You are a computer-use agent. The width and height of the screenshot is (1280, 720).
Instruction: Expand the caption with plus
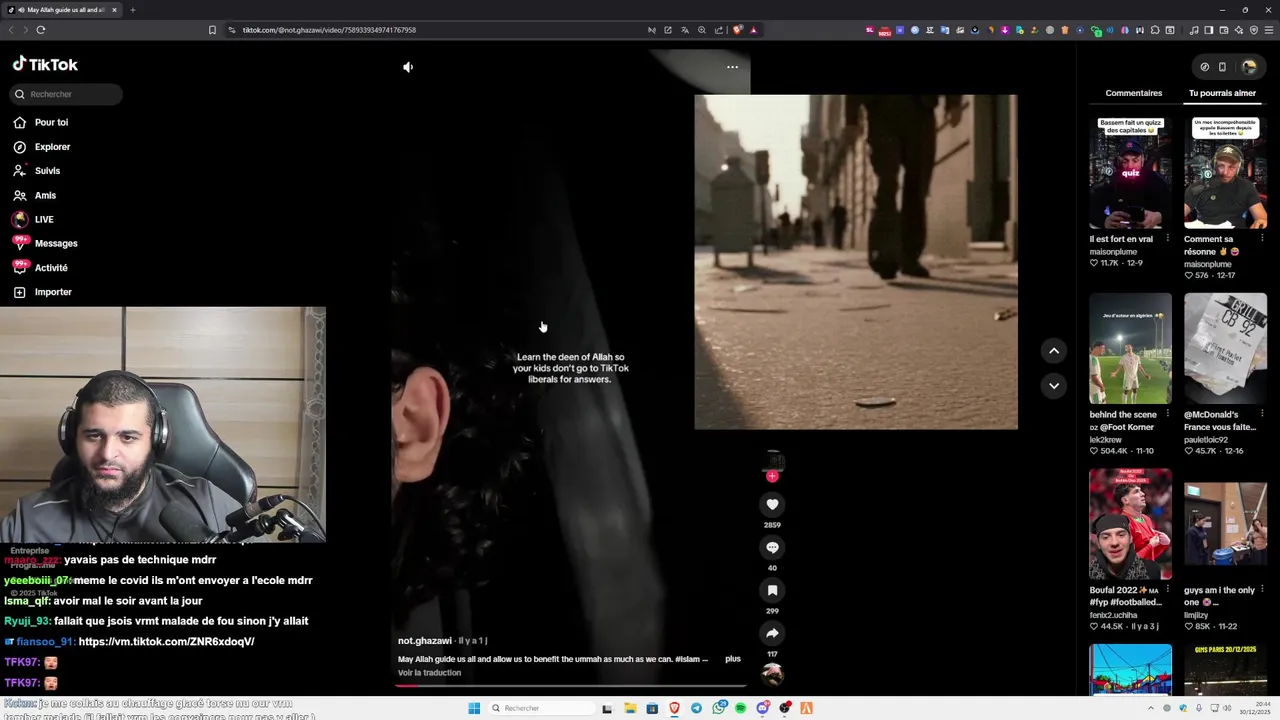tap(733, 659)
